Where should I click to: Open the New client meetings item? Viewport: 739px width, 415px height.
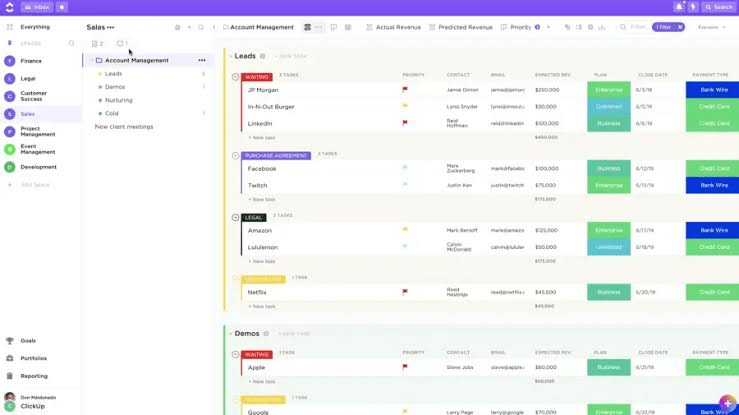click(x=124, y=127)
